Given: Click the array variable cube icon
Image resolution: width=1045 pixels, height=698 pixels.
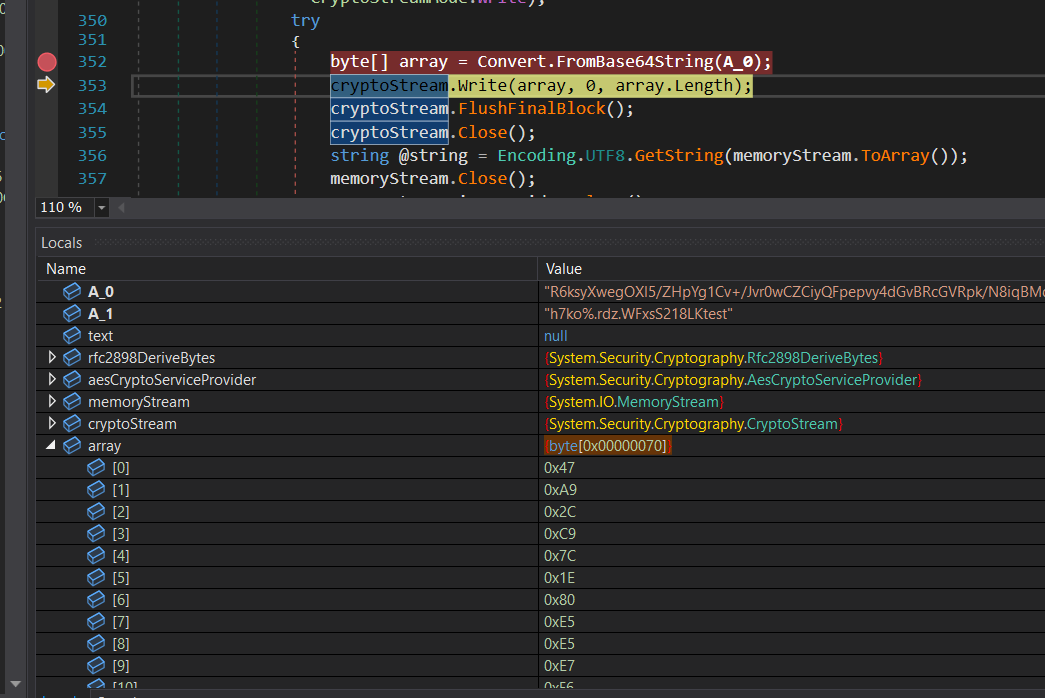Looking at the screenshot, I should coord(72,446).
